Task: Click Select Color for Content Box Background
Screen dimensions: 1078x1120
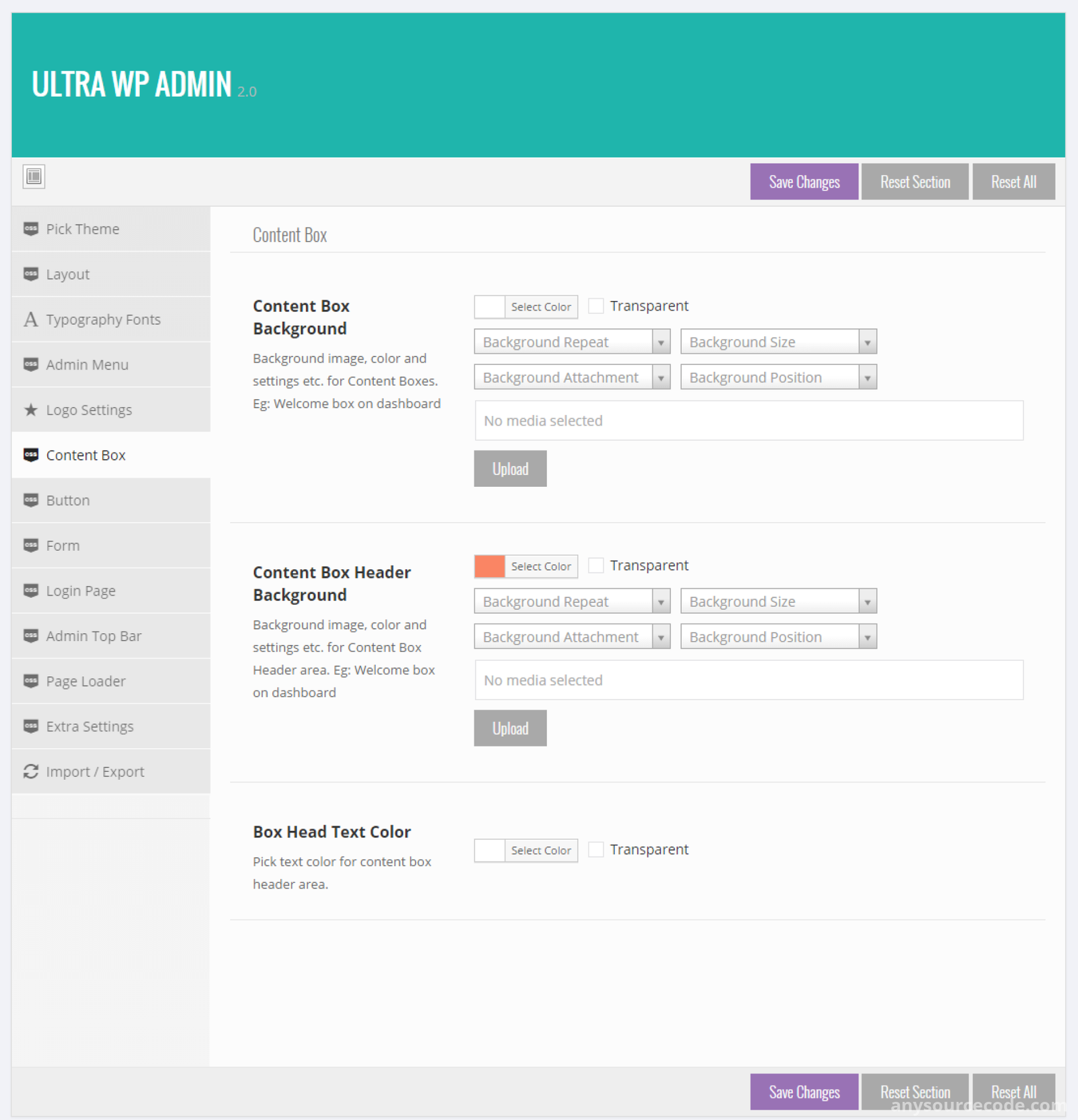Action: click(x=541, y=306)
